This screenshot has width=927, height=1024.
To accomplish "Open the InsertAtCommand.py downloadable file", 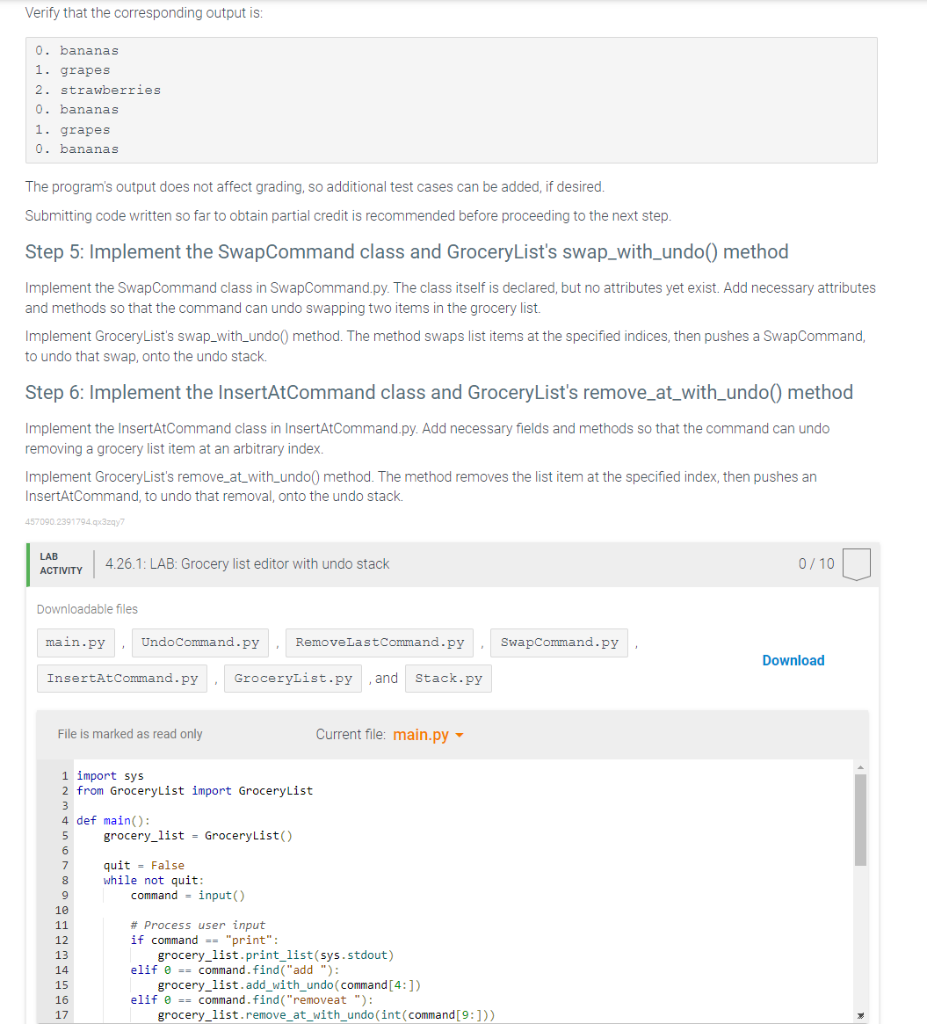I will click(x=121, y=678).
